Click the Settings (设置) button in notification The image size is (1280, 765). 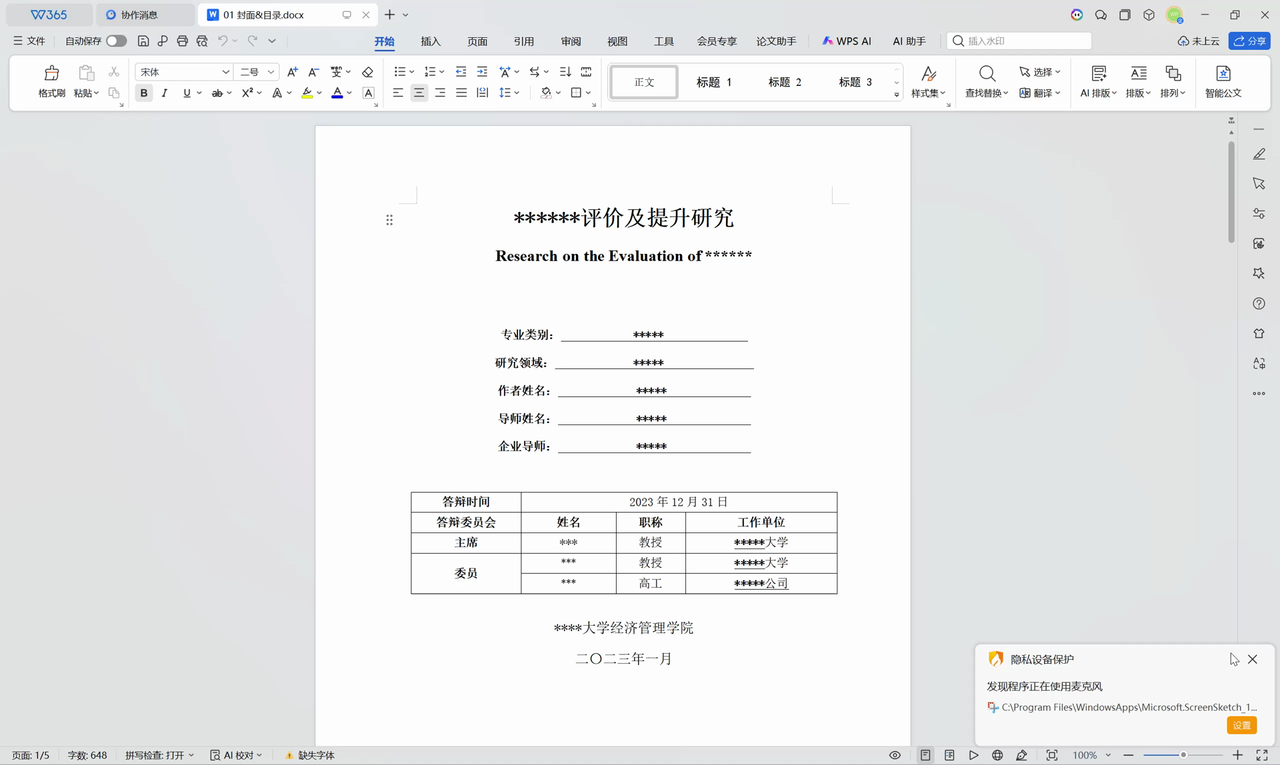pyautogui.click(x=1241, y=725)
